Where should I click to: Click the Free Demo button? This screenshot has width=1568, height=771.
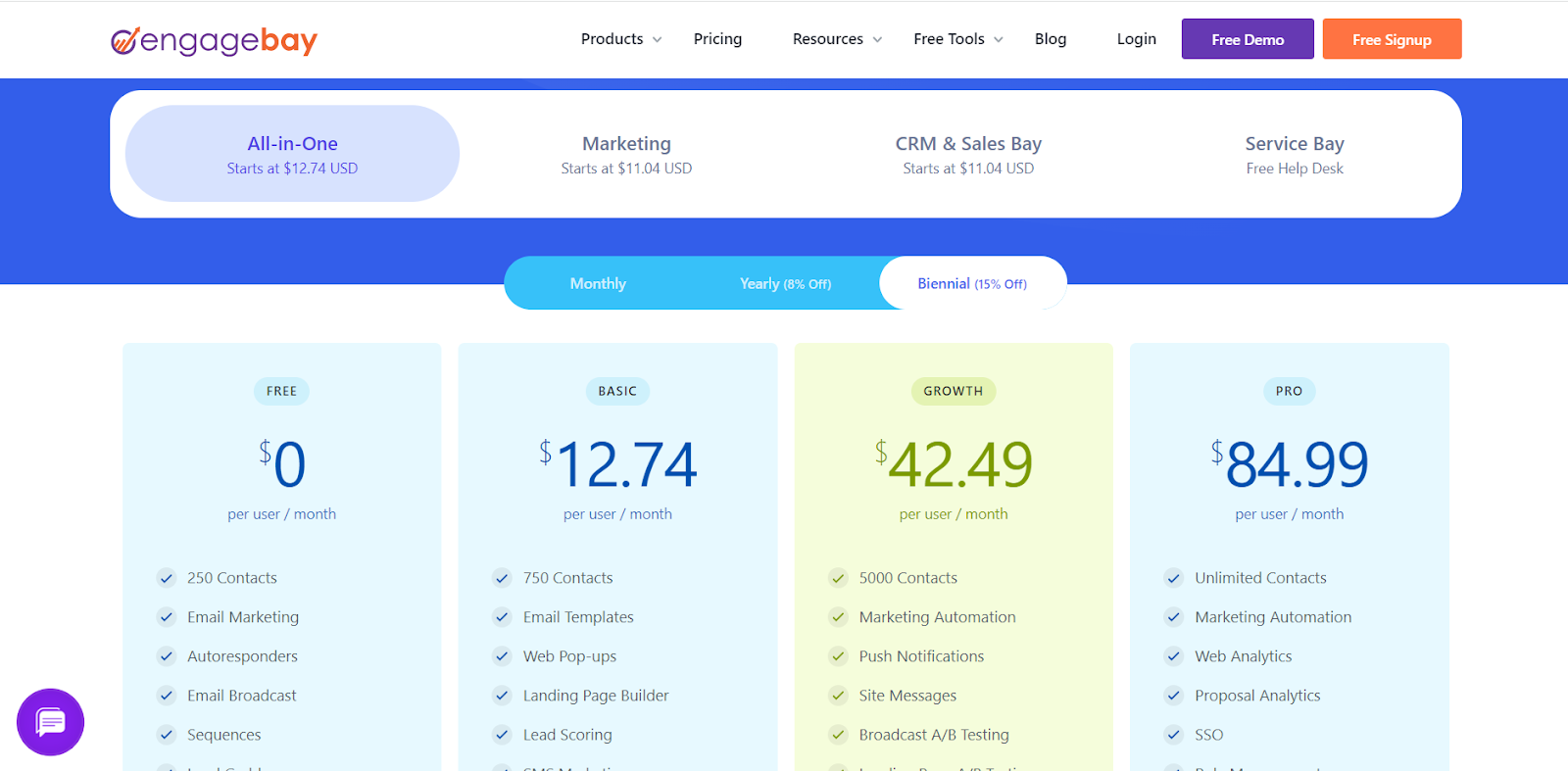1248,39
